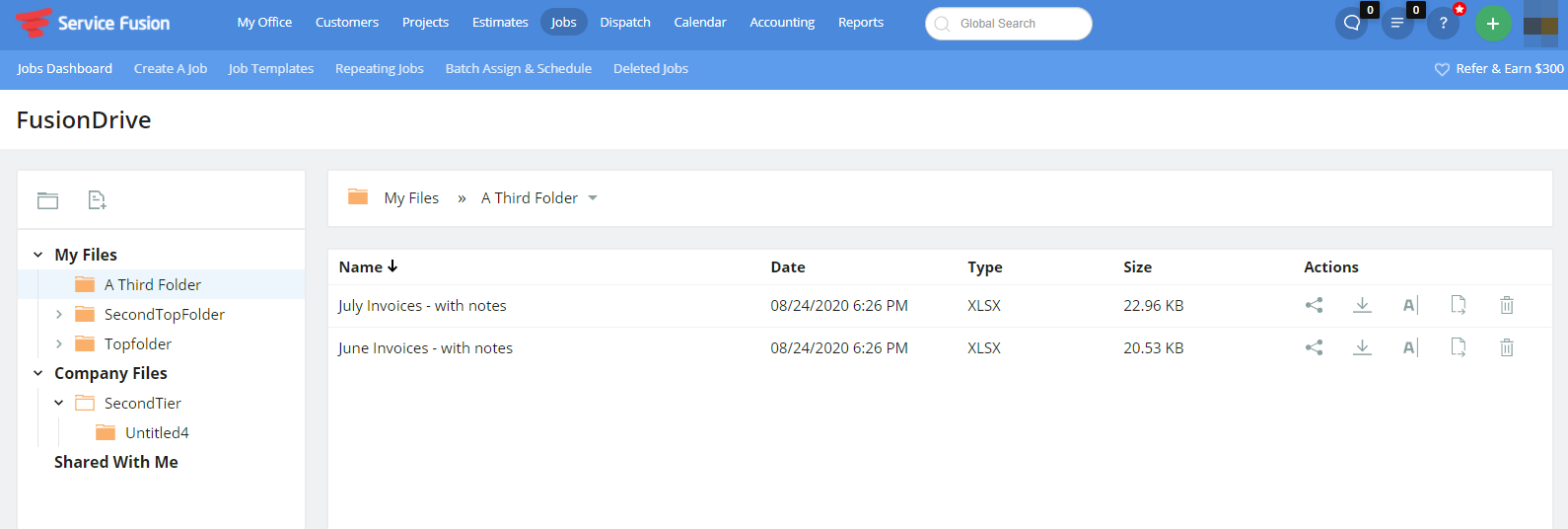Image resolution: width=1568 pixels, height=529 pixels.
Task: Open the notifications list icon
Action: click(1397, 23)
